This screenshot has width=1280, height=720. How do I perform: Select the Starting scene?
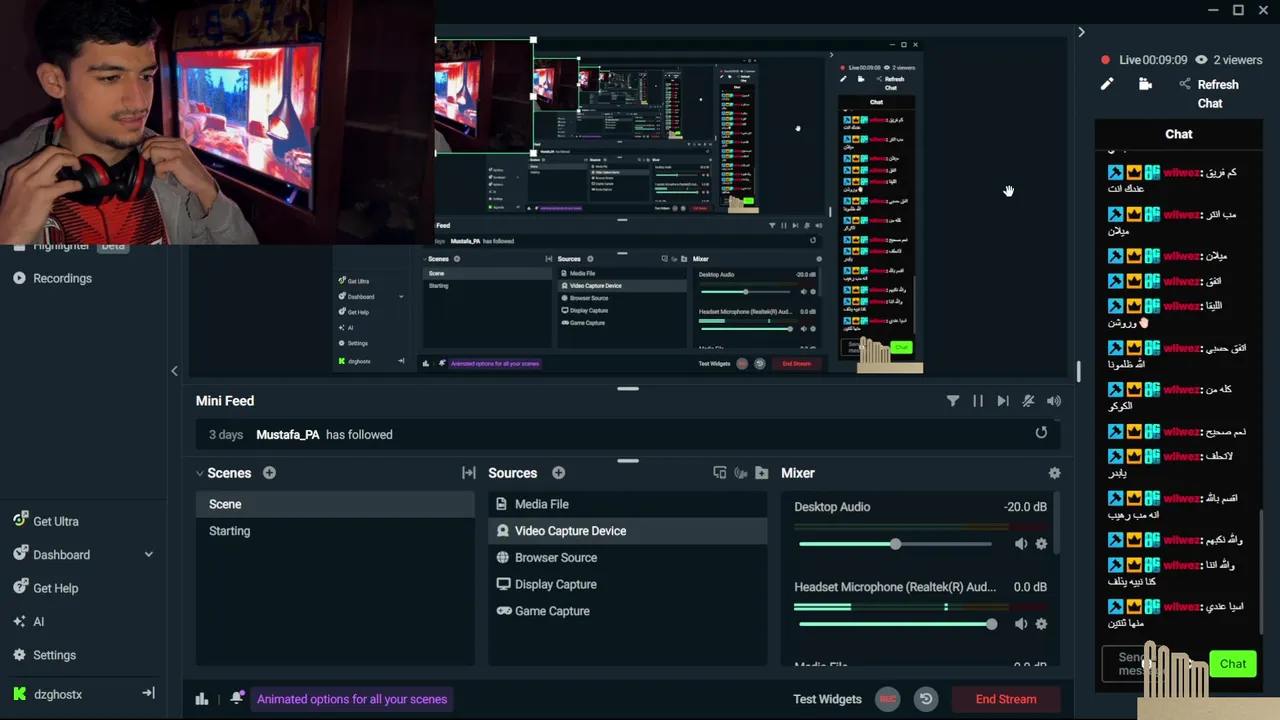click(x=335, y=531)
